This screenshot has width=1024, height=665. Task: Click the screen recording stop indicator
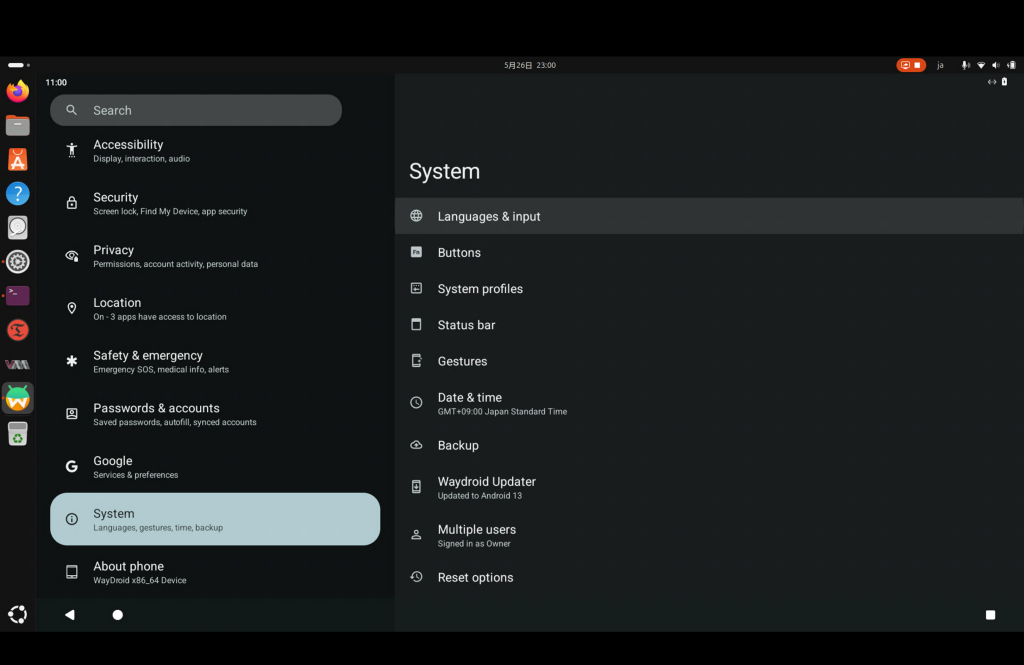(910, 65)
